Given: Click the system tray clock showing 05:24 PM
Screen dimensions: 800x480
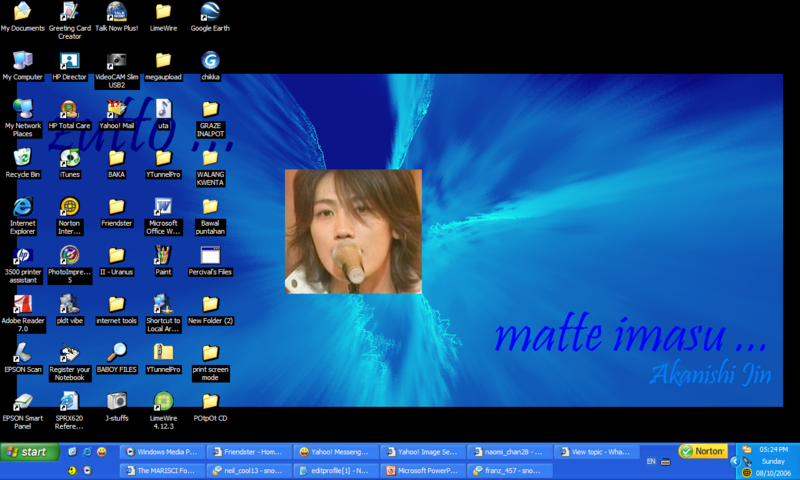Looking at the screenshot, I should 773,450.
